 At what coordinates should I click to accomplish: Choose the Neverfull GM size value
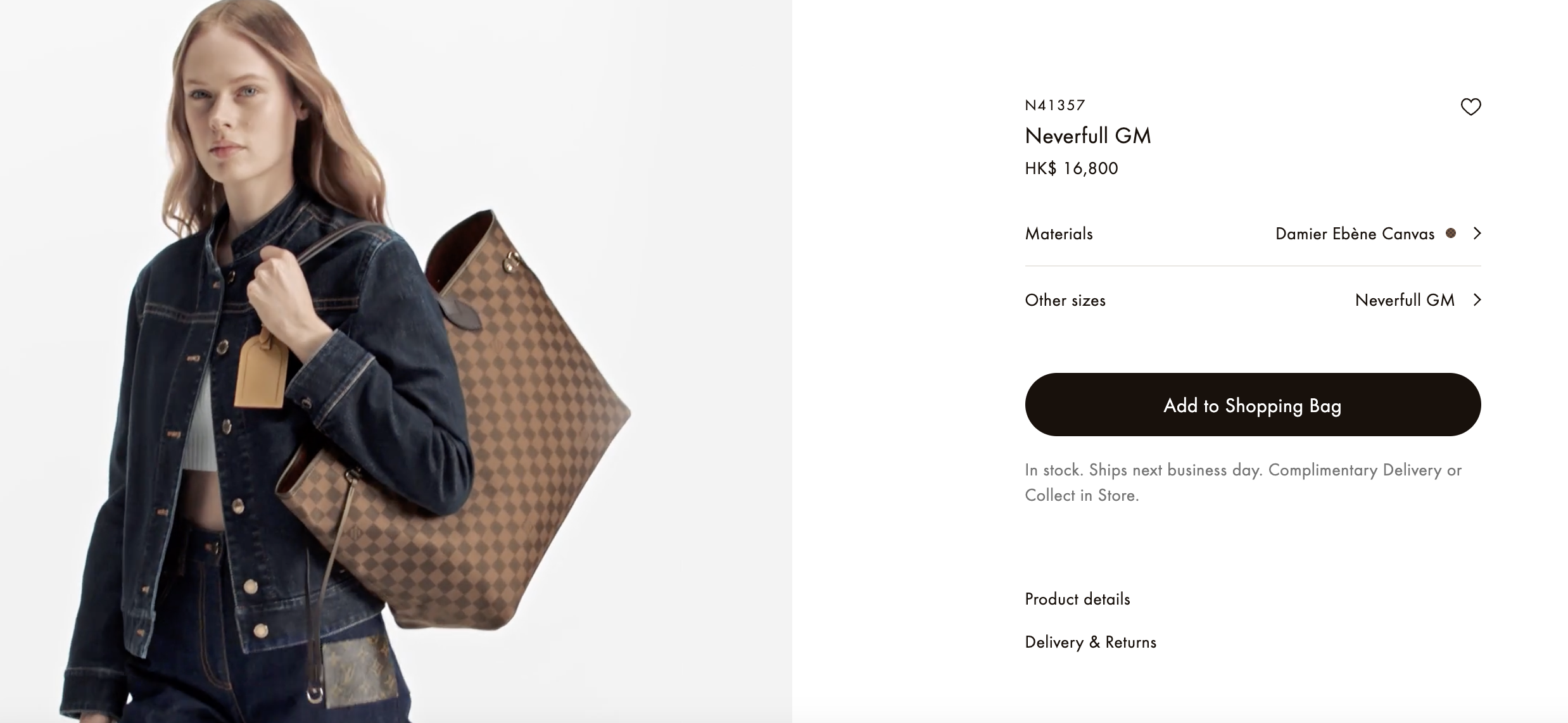pos(1405,300)
